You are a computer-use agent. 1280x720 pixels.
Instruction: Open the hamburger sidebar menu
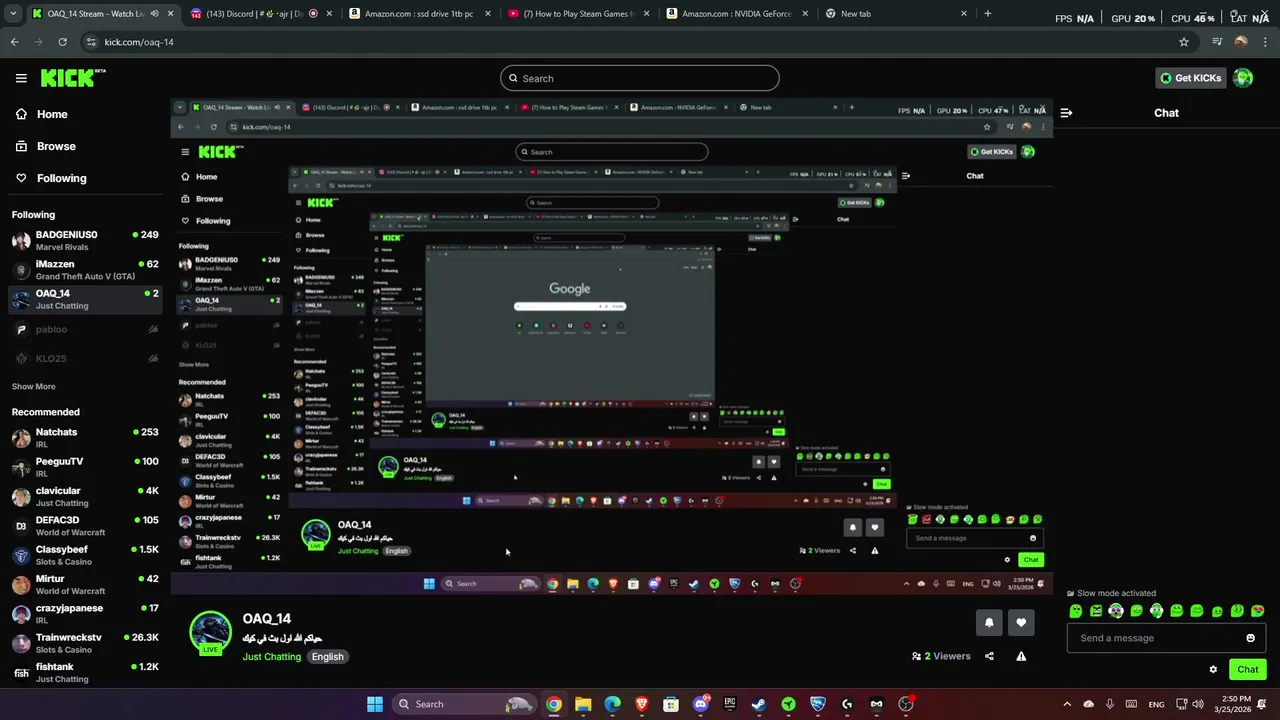click(x=21, y=78)
